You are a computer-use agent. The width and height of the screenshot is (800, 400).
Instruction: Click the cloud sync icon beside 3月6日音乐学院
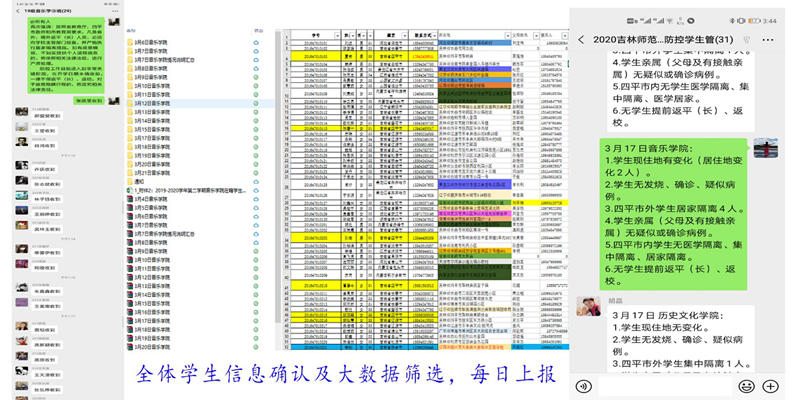click(256, 42)
